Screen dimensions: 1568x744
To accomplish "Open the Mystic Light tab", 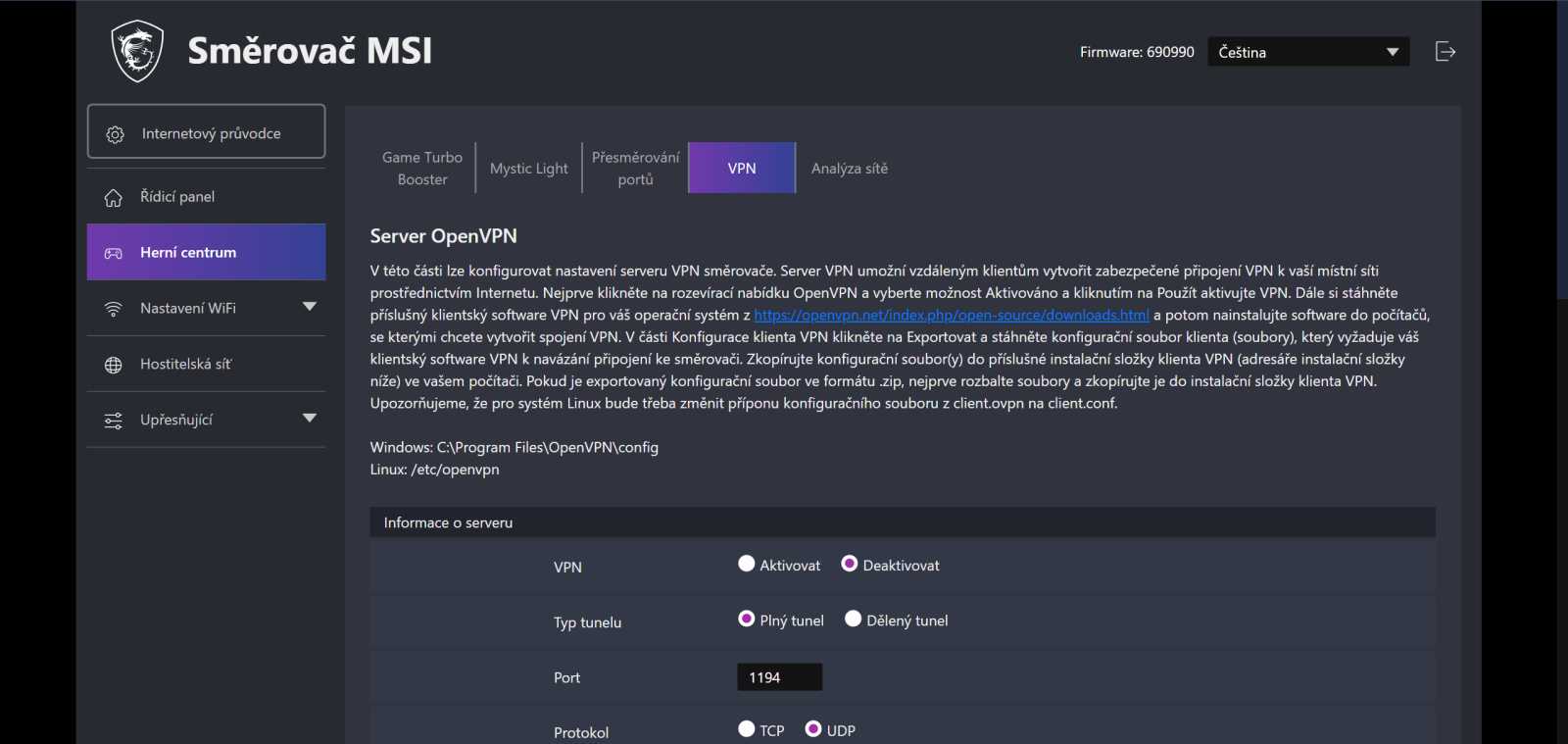I will (529, 169).
